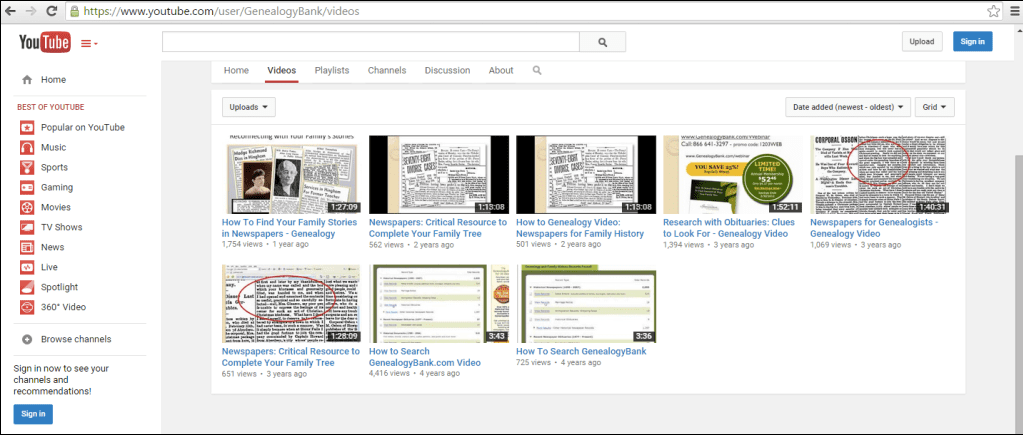Click the YouTube logo

coord(44,43)
